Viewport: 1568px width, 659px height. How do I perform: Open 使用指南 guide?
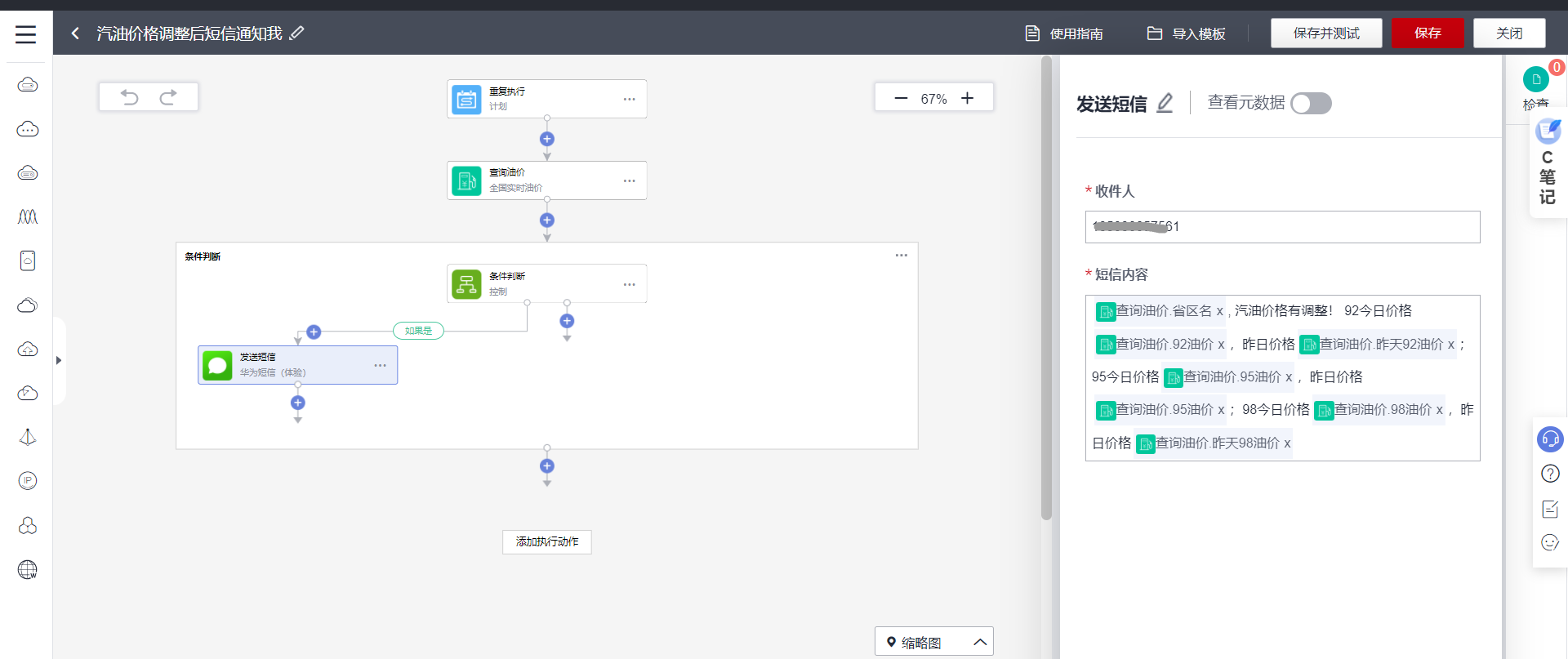point(1064,33)
